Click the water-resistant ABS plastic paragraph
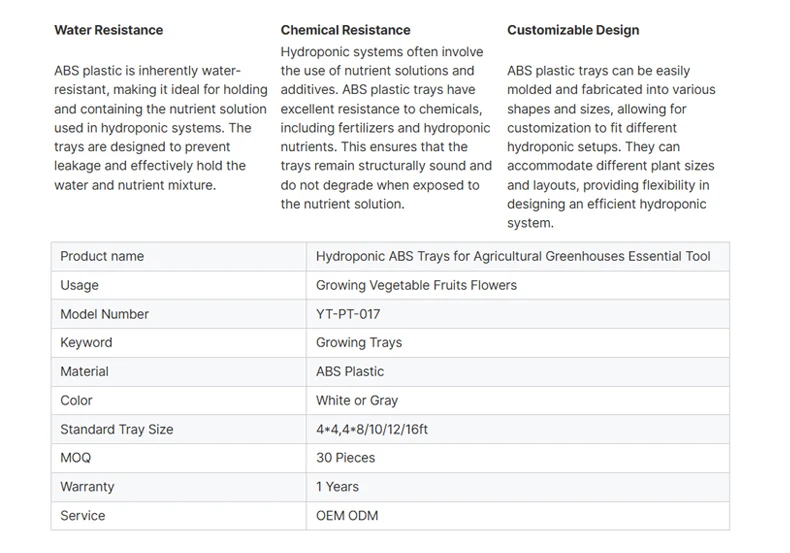 tap(160, 128)
